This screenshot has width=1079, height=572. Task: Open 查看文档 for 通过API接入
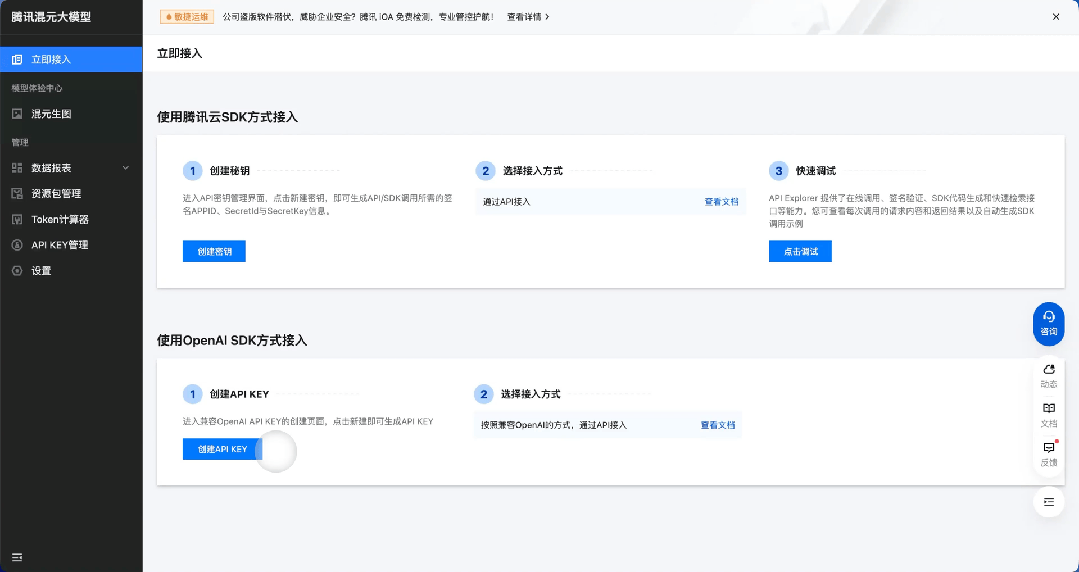[x=721, y=202]
